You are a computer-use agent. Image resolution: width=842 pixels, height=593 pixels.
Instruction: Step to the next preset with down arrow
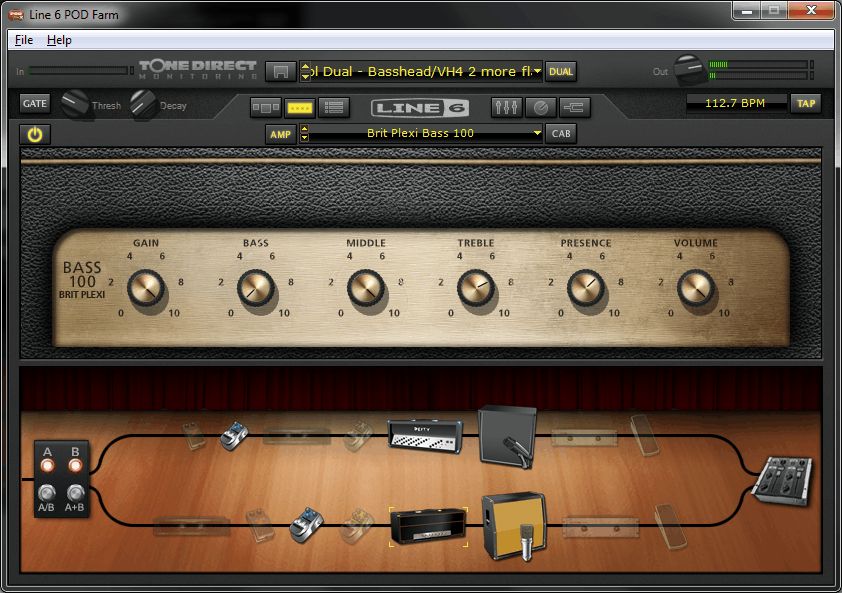pos(305,76)
